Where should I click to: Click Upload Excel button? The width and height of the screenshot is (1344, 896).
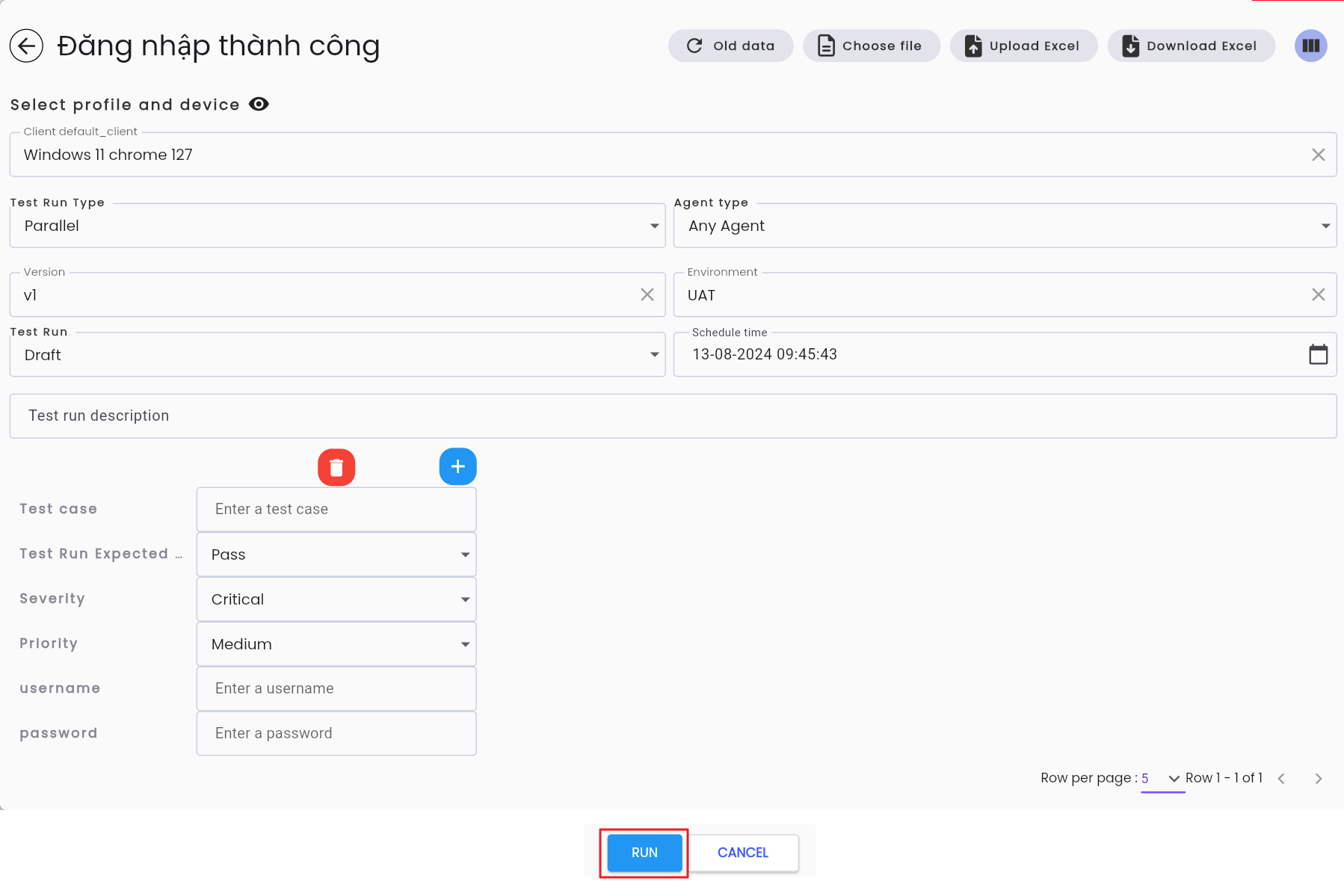pyautogui.click(x=1023, y=46)
